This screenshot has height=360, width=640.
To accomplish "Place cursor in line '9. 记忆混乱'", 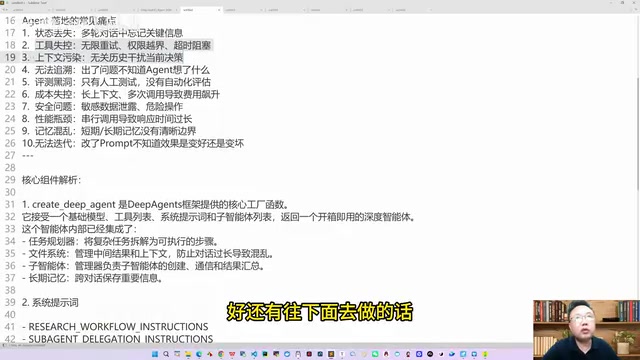I will (109, 131).
